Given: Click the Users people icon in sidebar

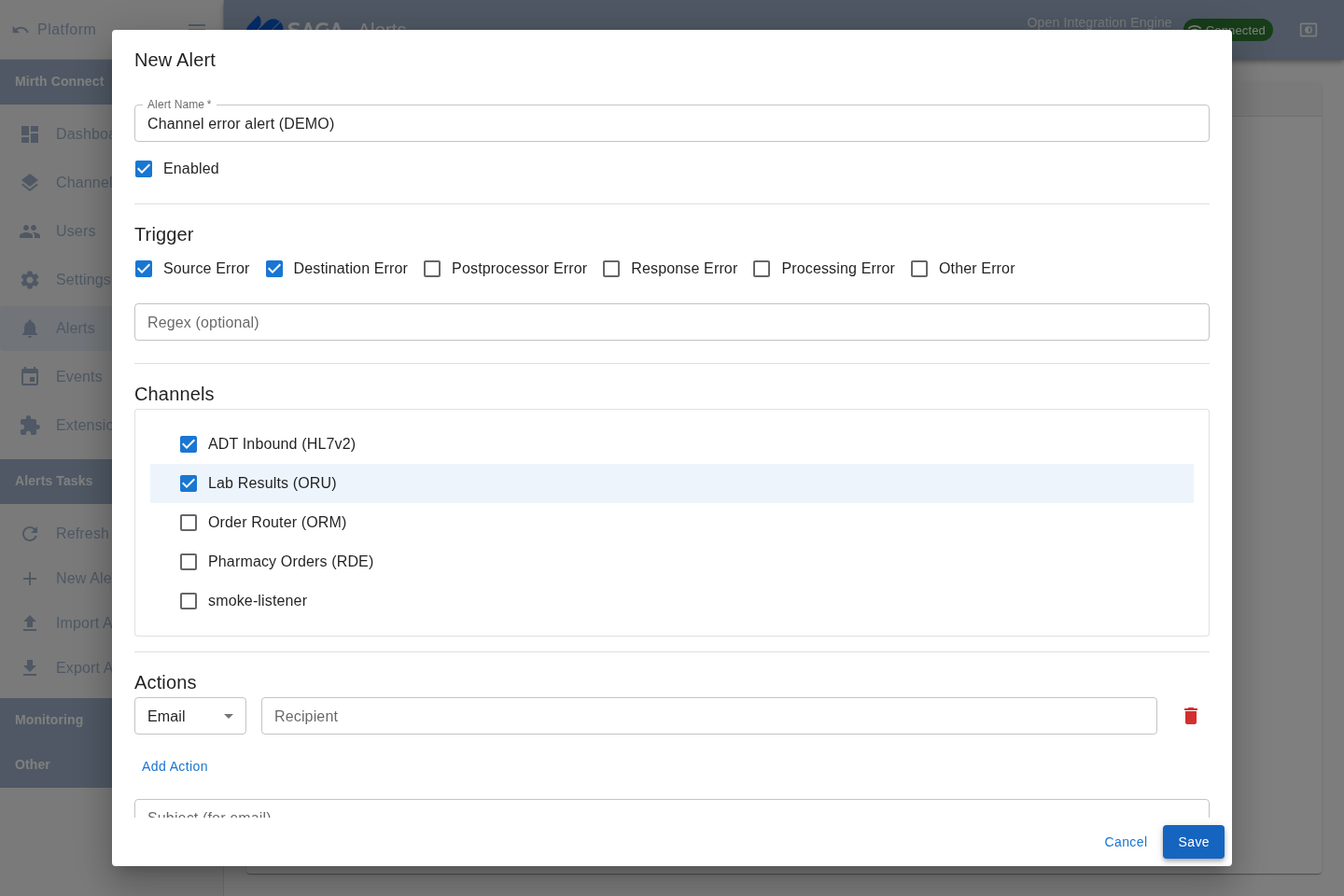Looking at the screenshot, I should (30, 231).
